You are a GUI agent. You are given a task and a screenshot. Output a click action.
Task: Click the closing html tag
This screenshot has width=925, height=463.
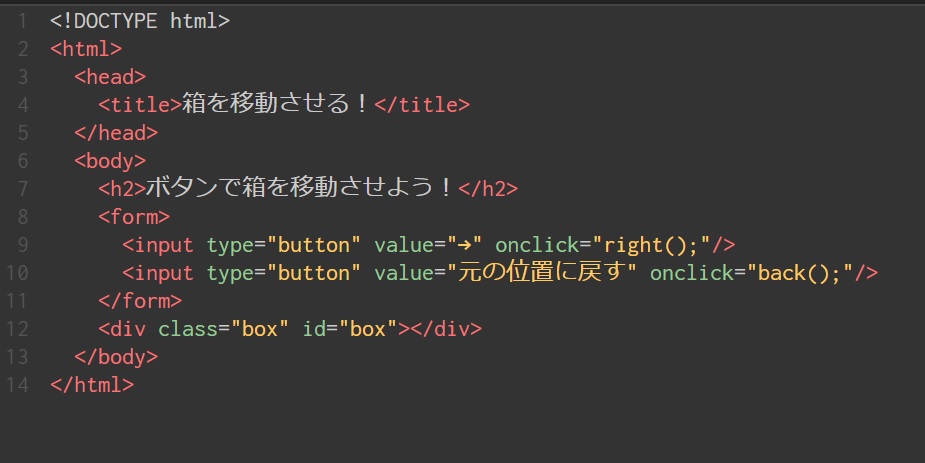pos(91,384)
